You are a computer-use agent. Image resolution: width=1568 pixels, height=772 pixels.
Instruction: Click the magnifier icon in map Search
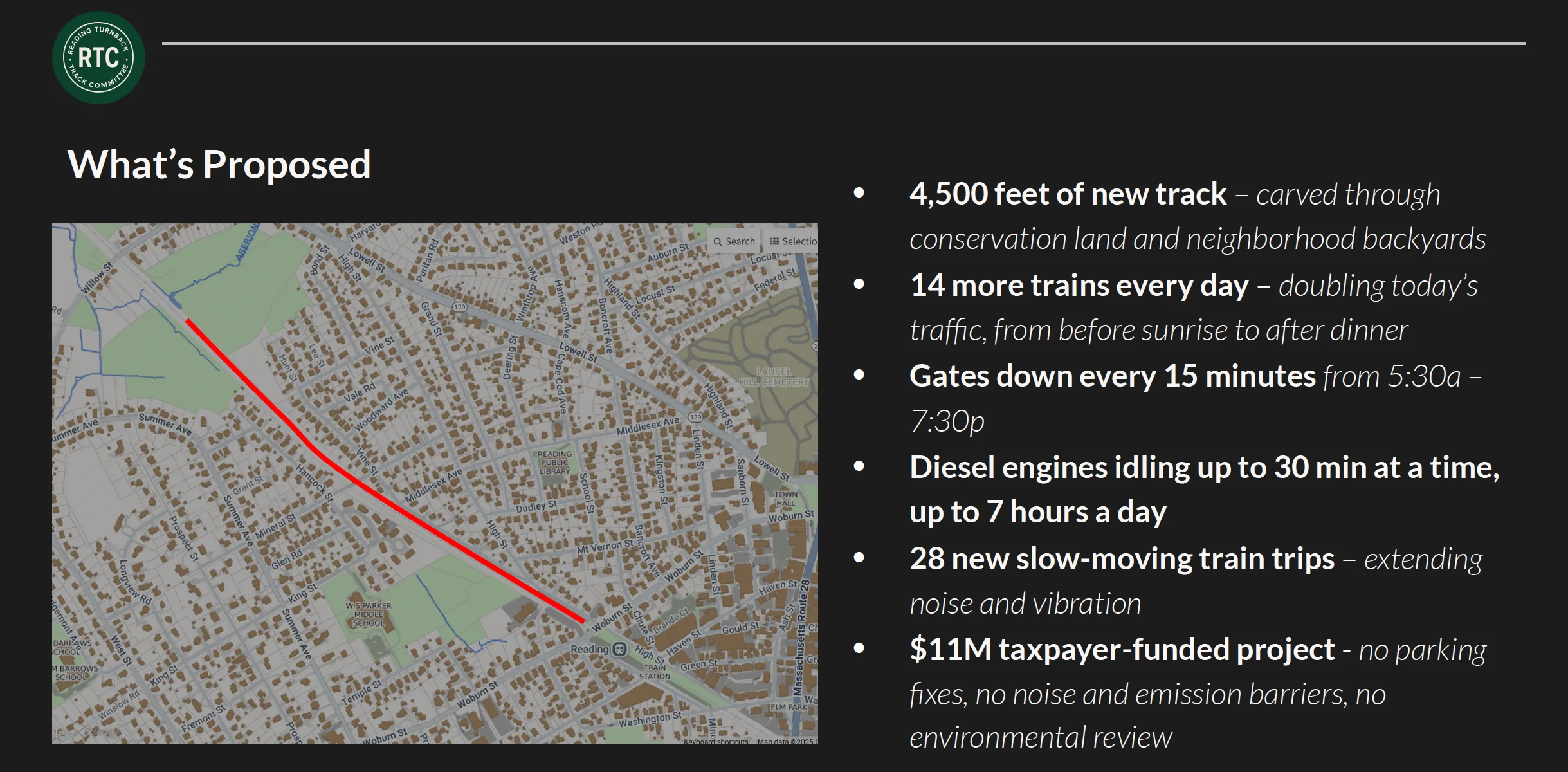coord(717,242)
